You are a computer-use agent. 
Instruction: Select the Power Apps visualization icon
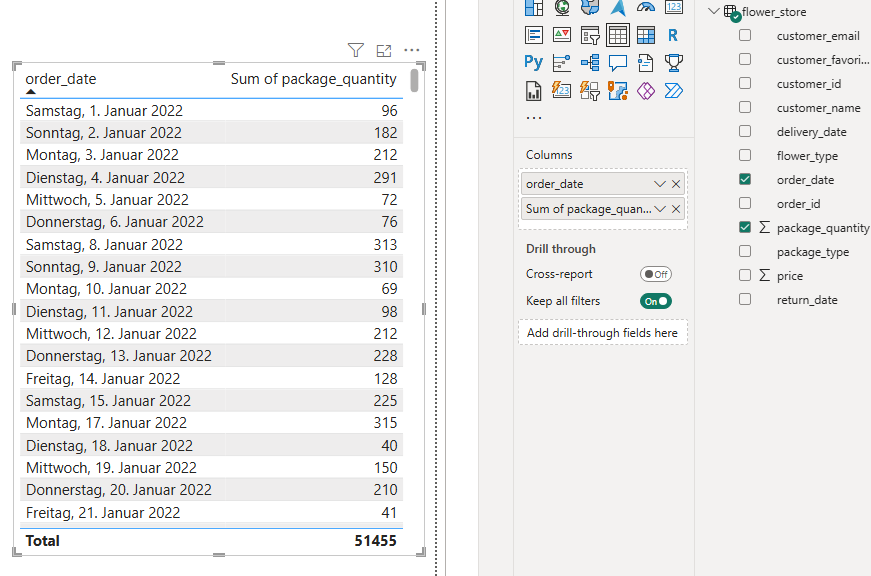645,91
